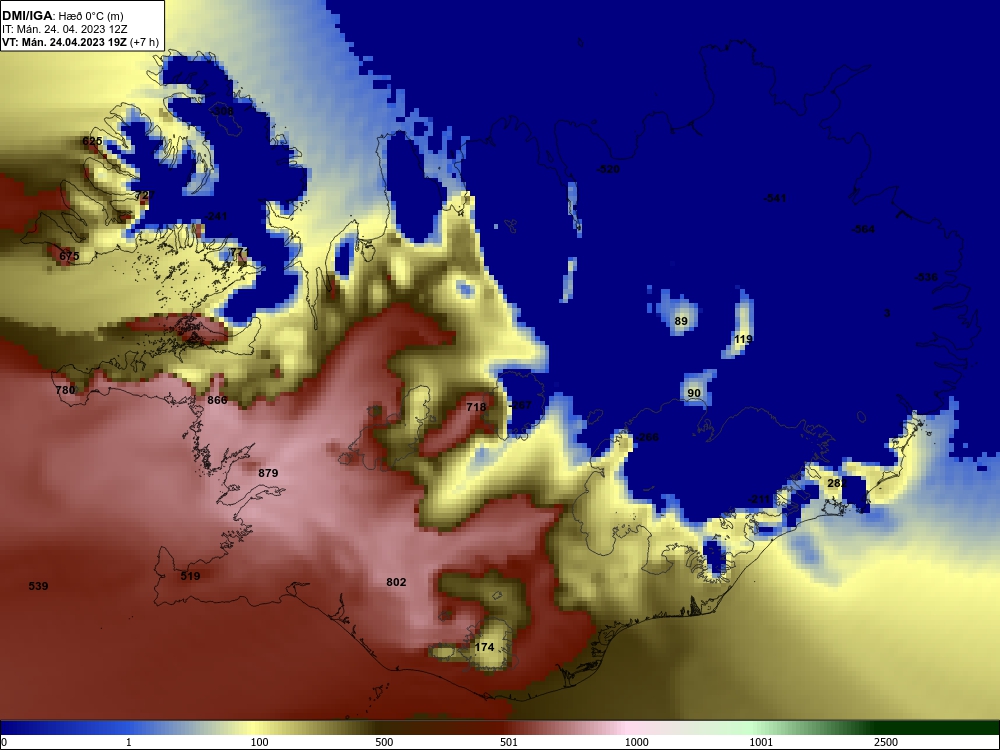Click the legend label 1001
The height and width of the screenshot is (750, 1000).
(x=761, y=742)
